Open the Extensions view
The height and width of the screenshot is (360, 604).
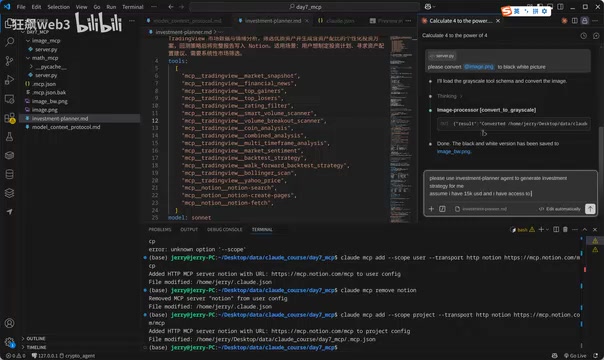click(10, 118)
